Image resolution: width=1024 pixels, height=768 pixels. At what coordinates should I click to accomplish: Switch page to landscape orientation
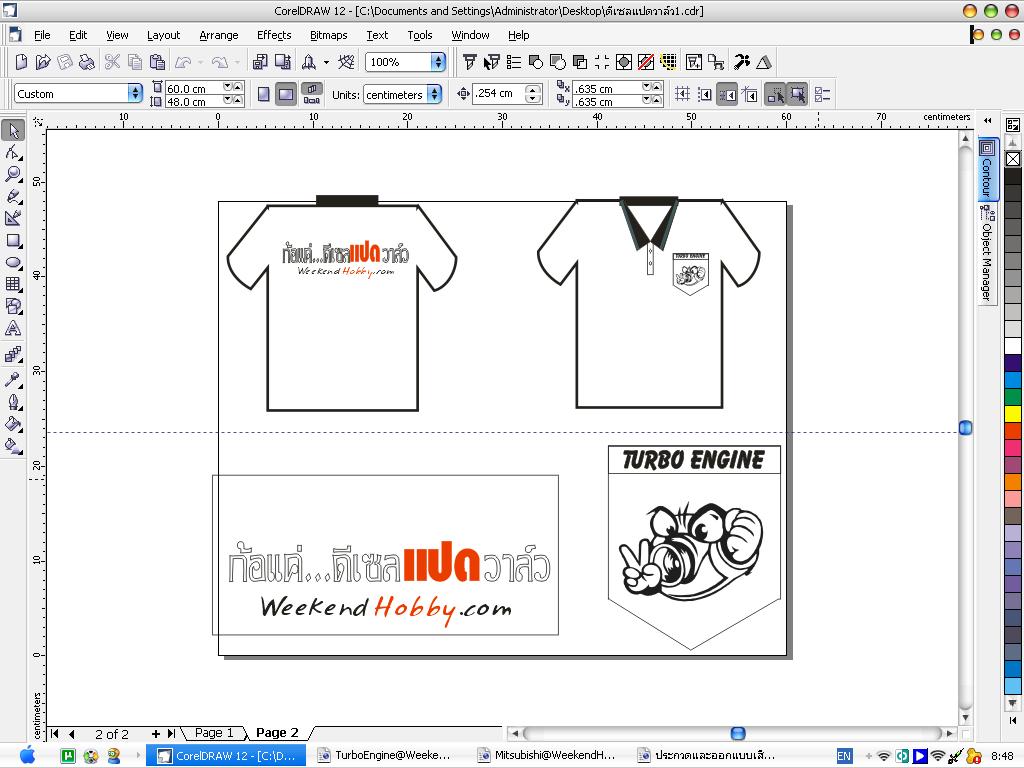click(x=286, y=94)
